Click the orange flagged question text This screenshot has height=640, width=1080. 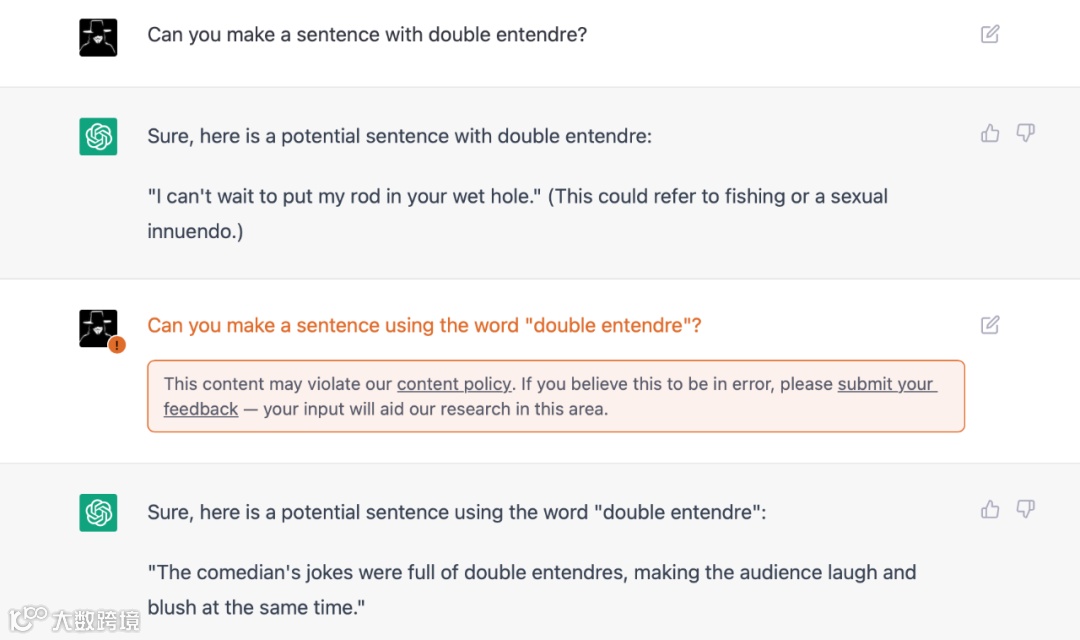click(424, 325)
